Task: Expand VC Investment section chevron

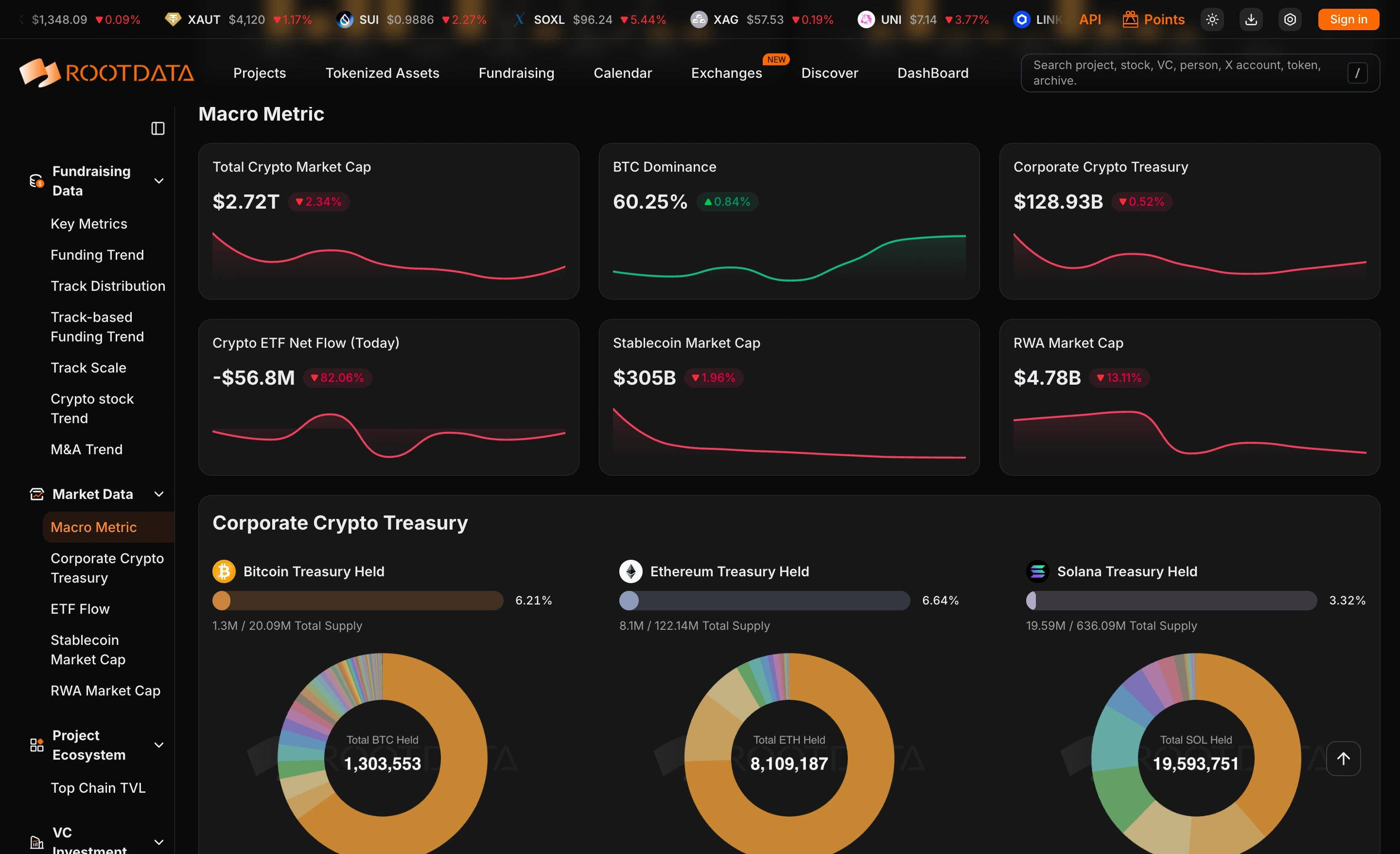Action: [x=159, y=842]
